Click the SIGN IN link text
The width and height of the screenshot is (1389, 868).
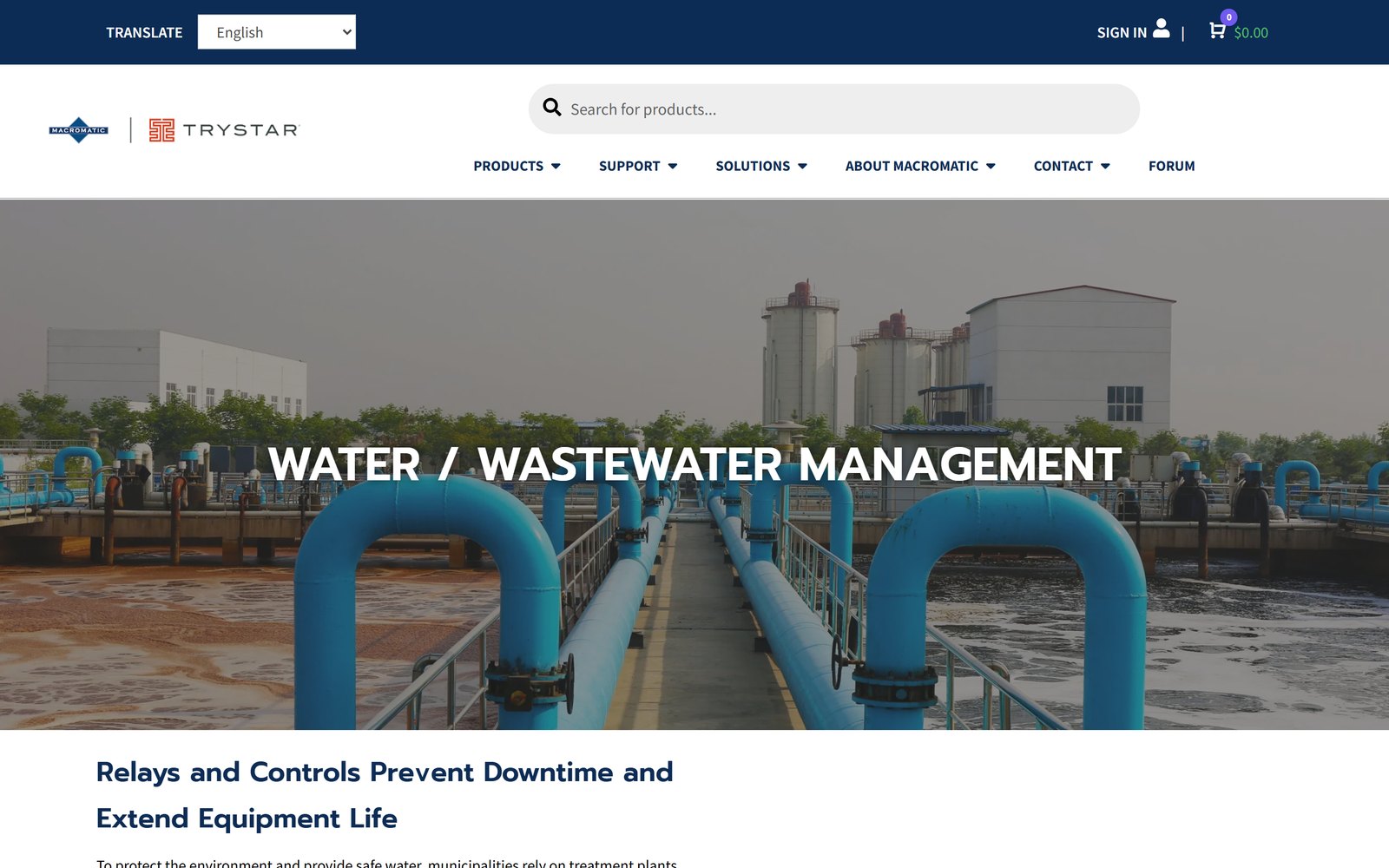click(x=1122, y=33)
